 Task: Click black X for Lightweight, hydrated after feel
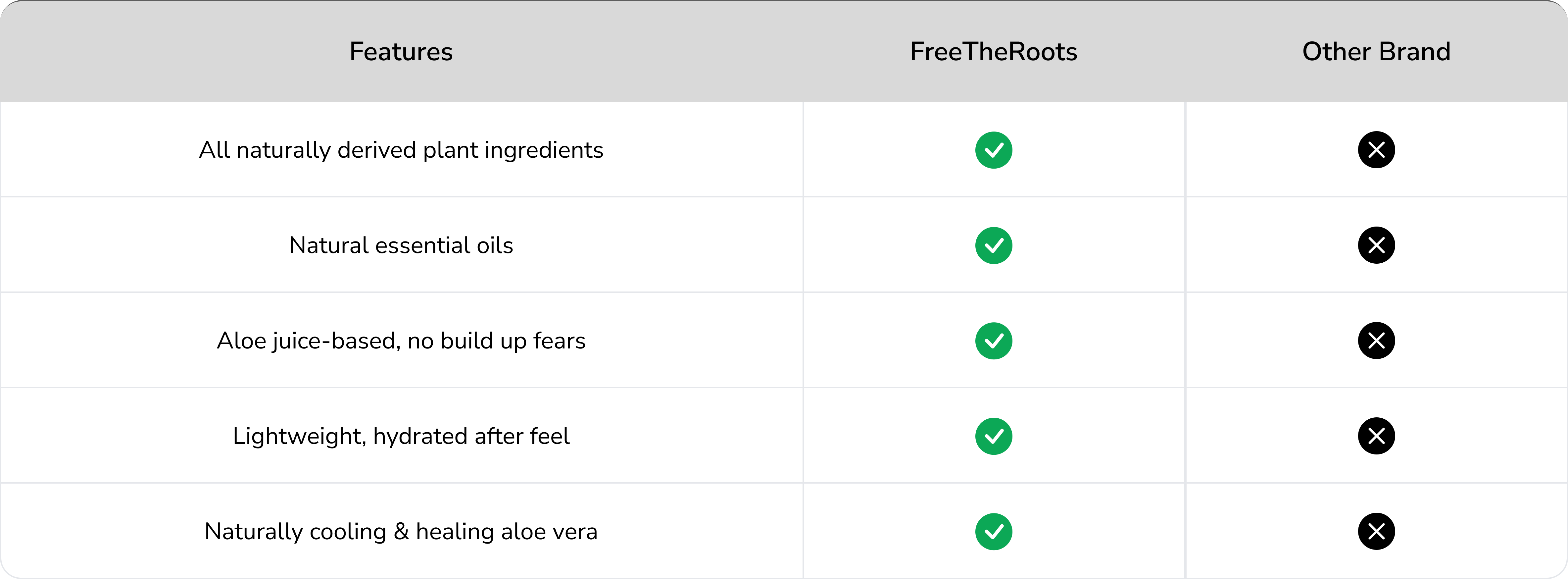pos(1376,436)
